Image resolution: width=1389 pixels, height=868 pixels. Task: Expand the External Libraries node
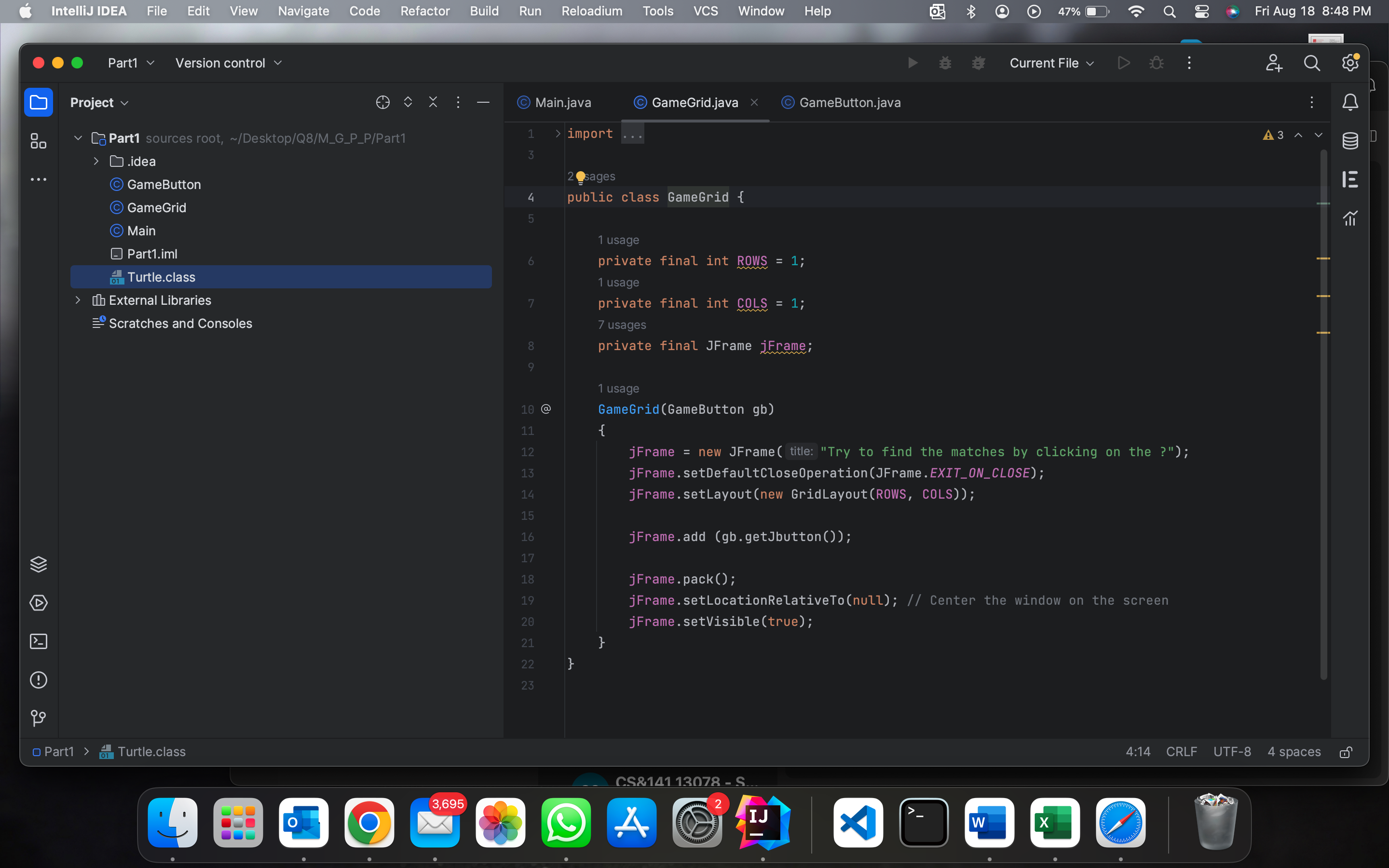[78, 300]
